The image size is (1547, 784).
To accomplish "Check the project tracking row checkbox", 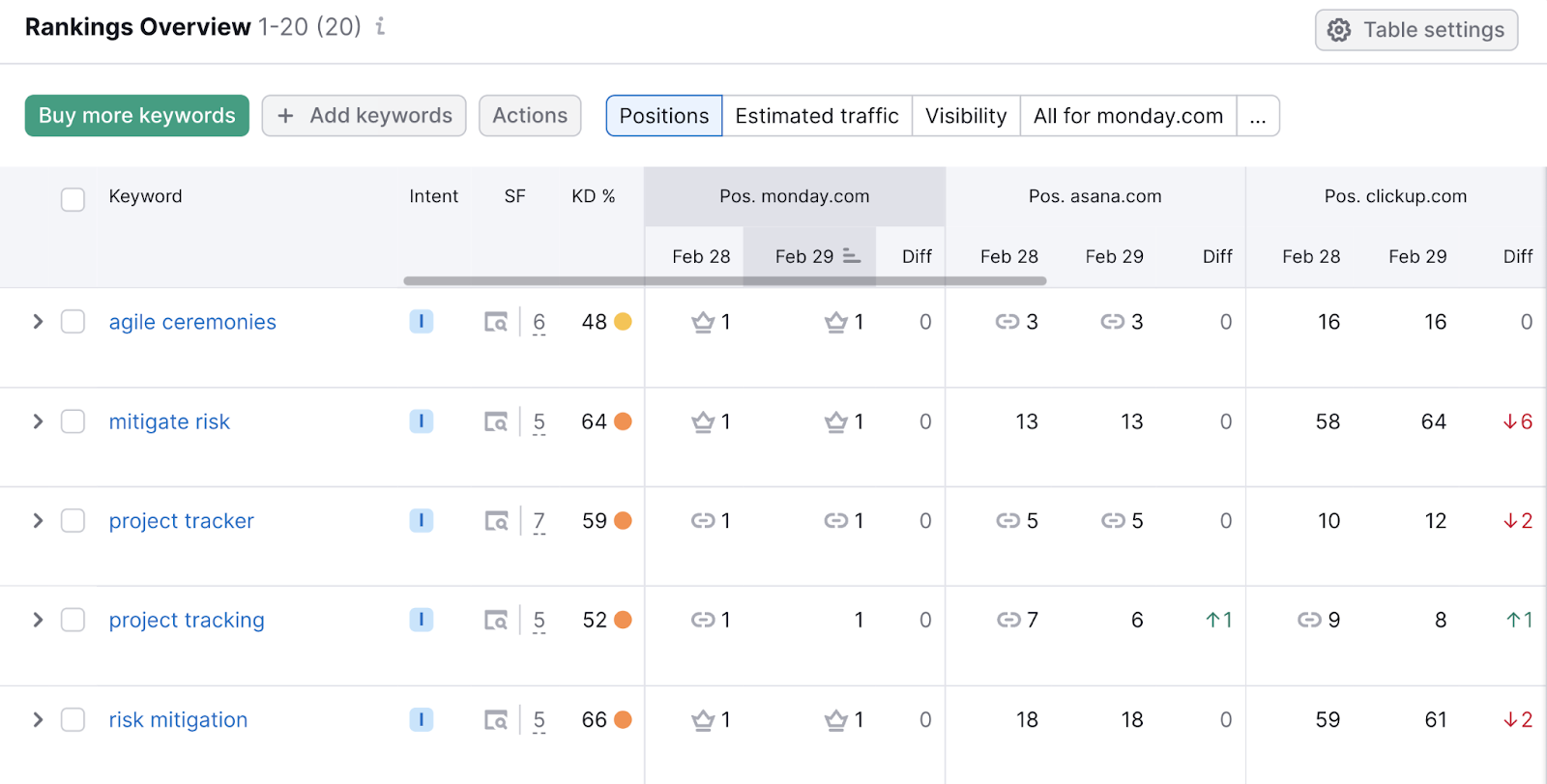I will (73, 620).
